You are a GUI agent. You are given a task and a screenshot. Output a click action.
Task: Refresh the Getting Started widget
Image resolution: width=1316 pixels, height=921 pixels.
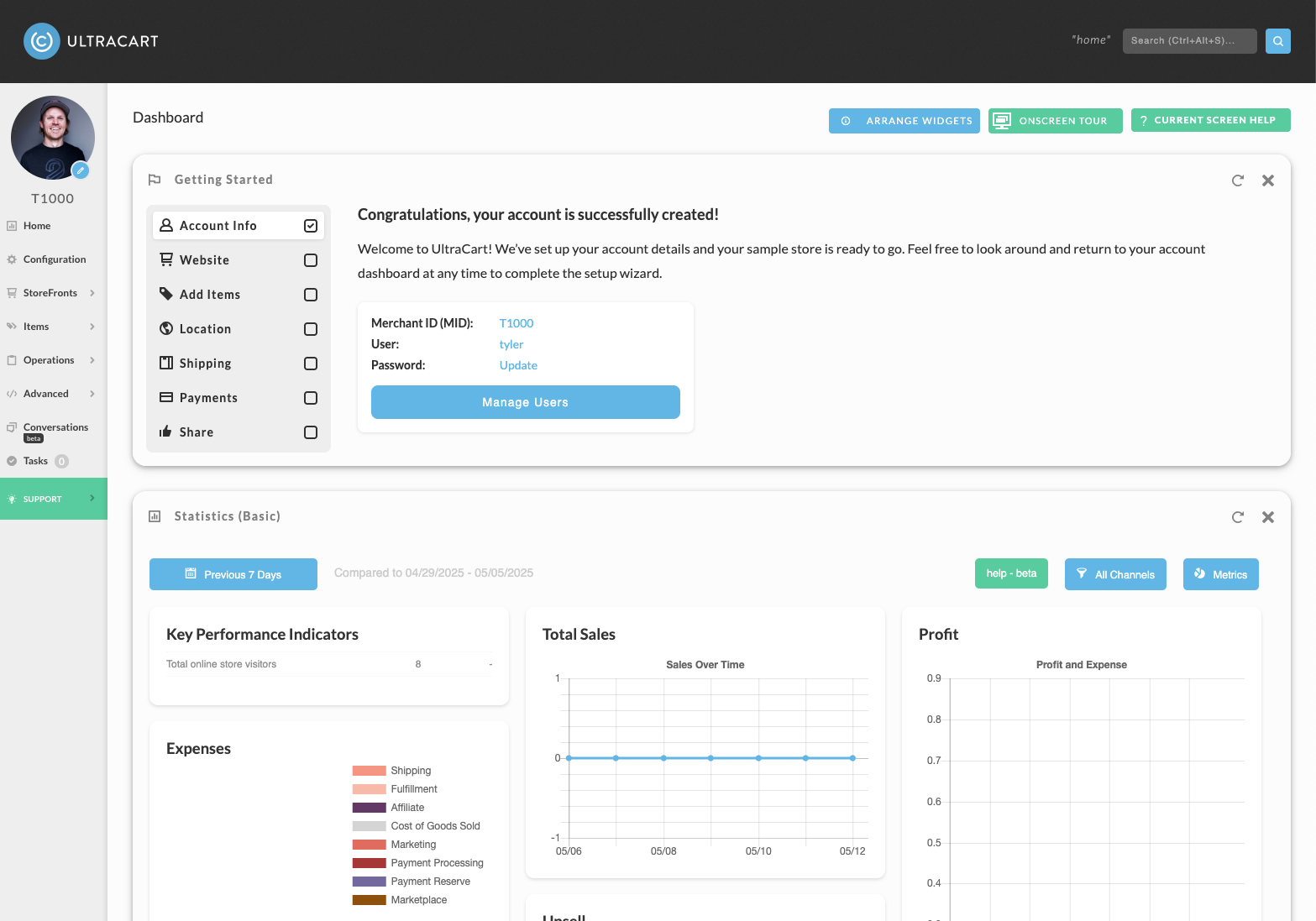click(1237, 181)
